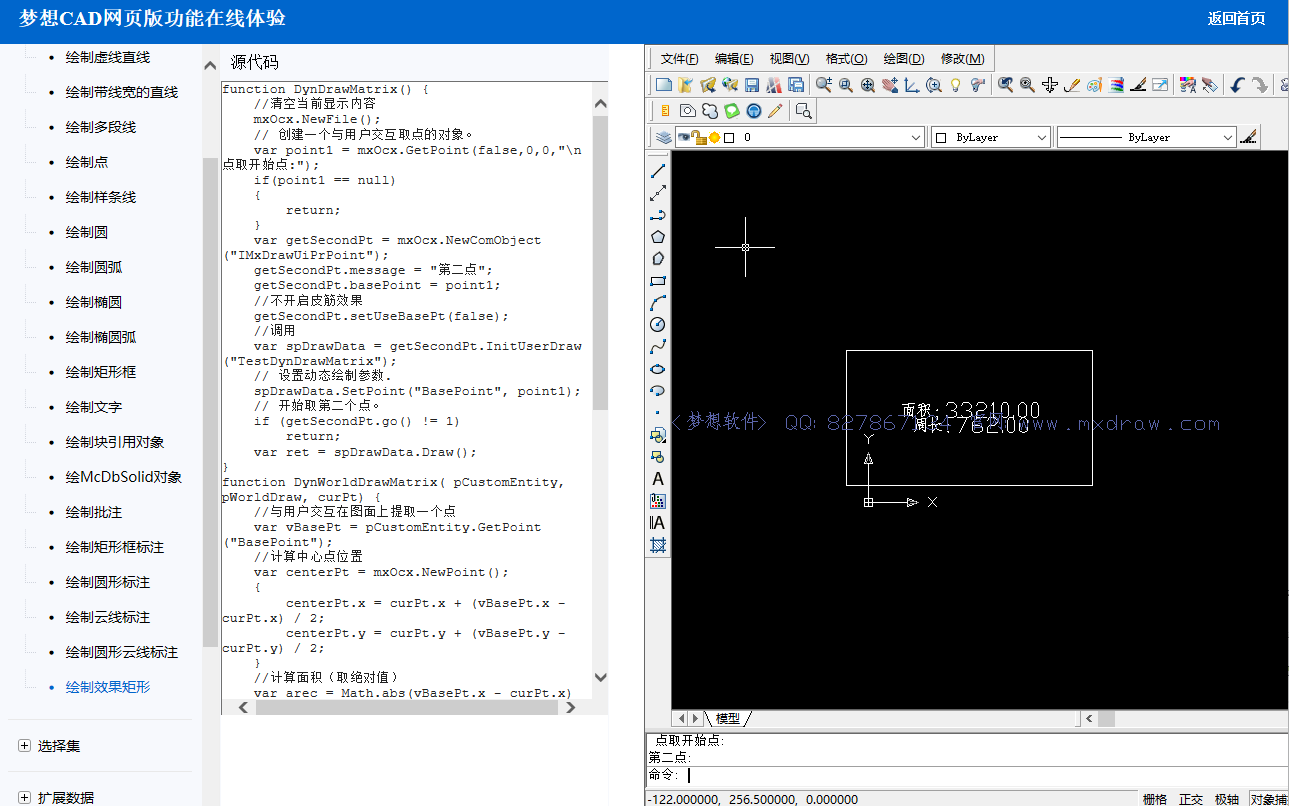1289x806 pixels.
Task: Open the 文件(F) menu
Action: coord(679,59)
